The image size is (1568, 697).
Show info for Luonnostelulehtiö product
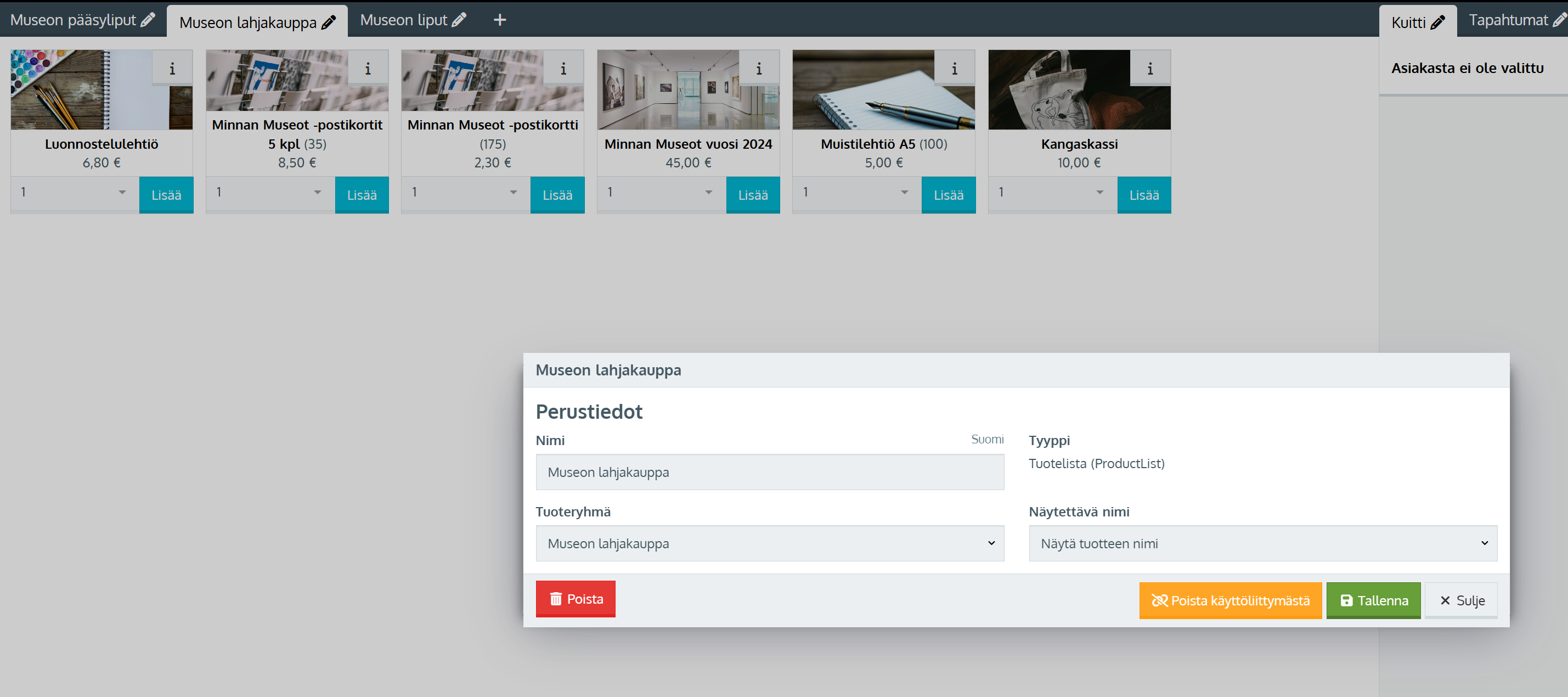(x=172, y=69)
